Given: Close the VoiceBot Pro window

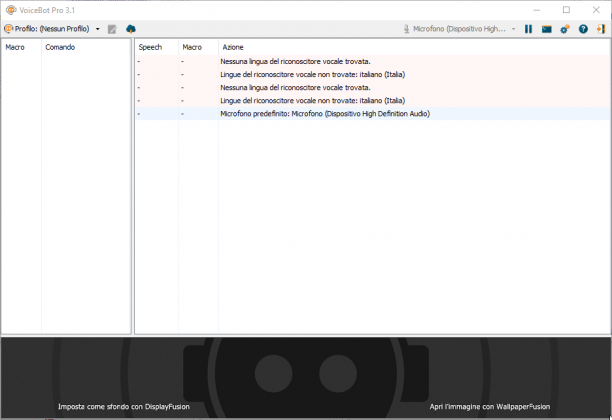Looking at the screenshot, I should tap(596, 10).
